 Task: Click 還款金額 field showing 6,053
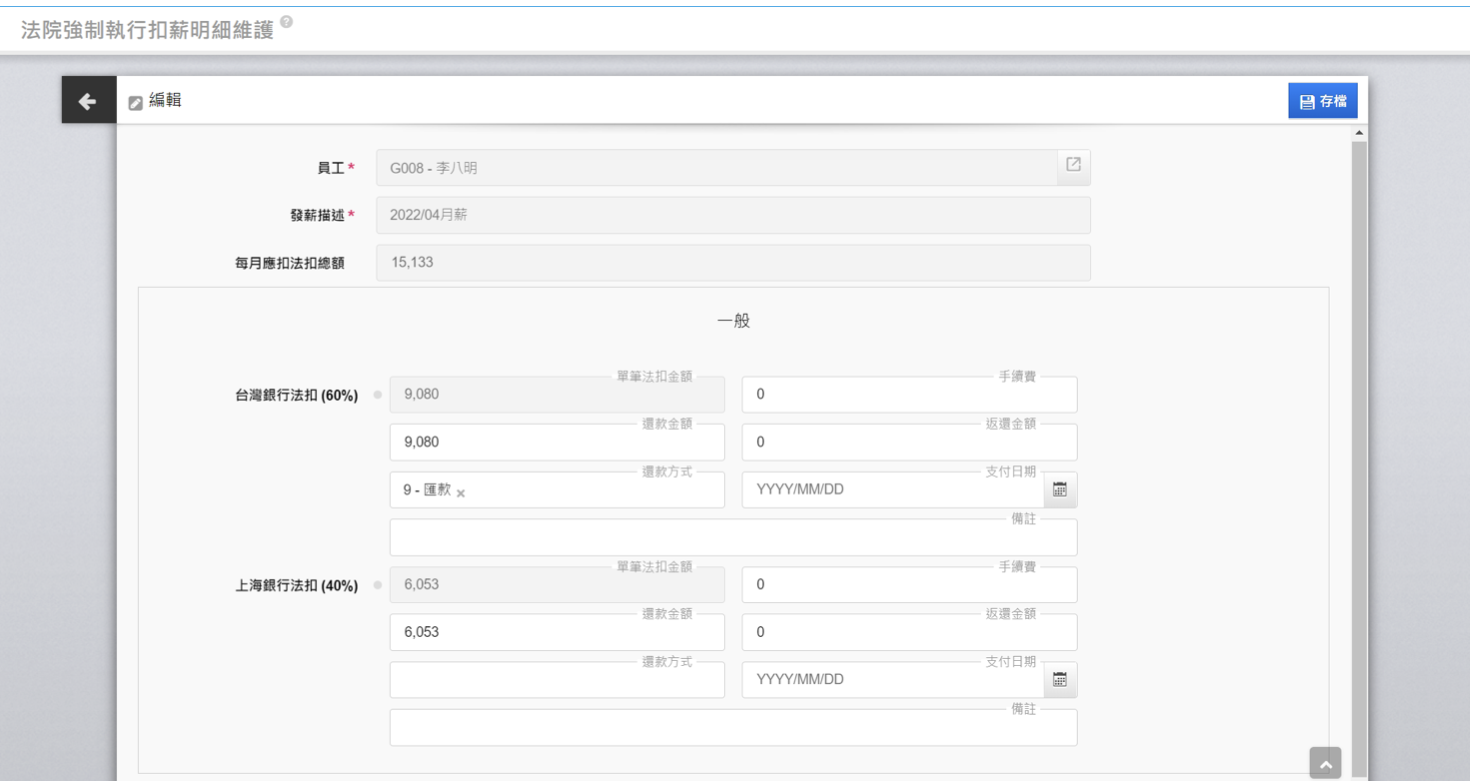coord(557,632)
